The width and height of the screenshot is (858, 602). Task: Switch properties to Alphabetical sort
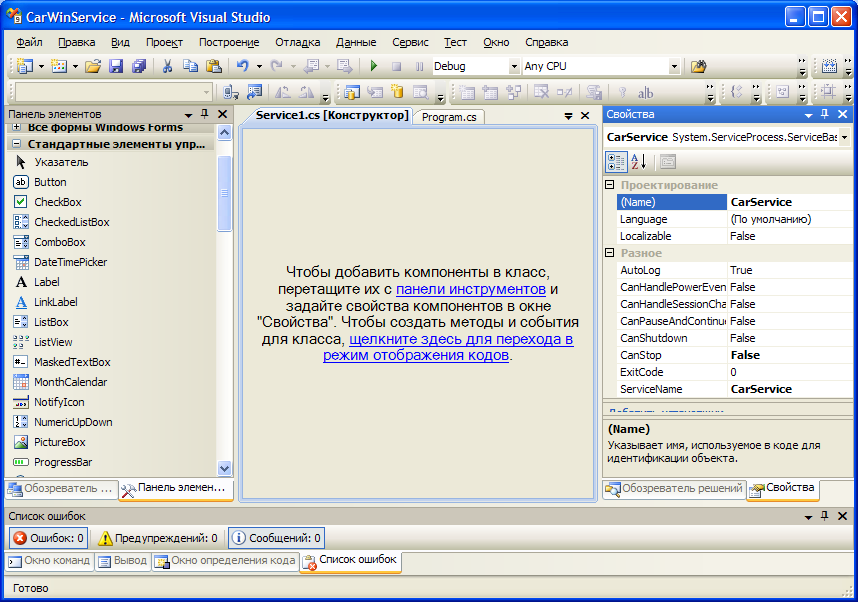(639, 162)
